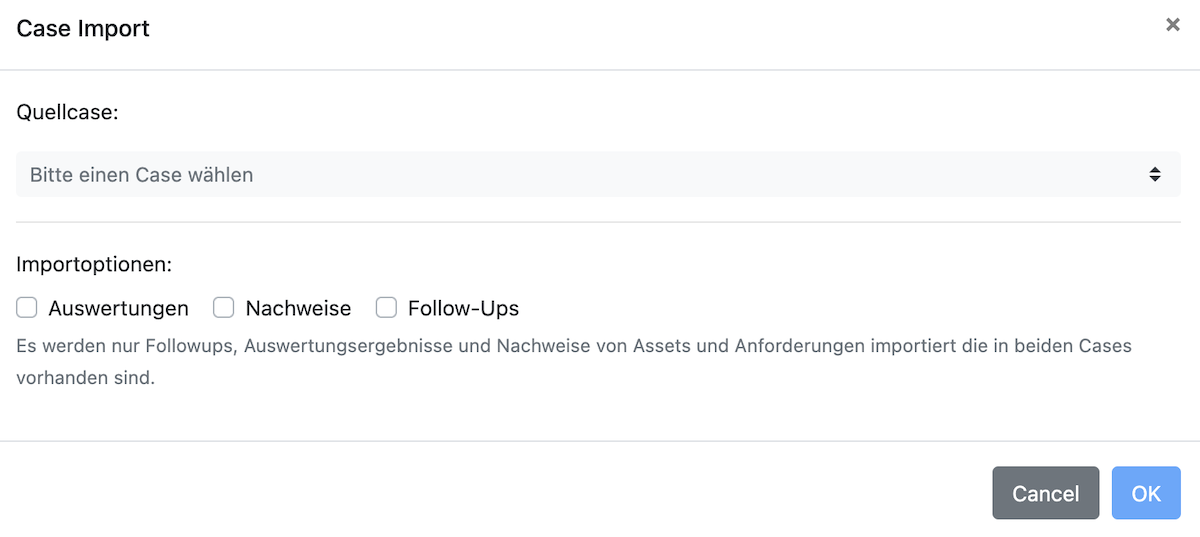This screenshot has width=1200, height=537.
Task: Click the divider line below the Quellcase dropdown
Action: (x=598, y=222)
